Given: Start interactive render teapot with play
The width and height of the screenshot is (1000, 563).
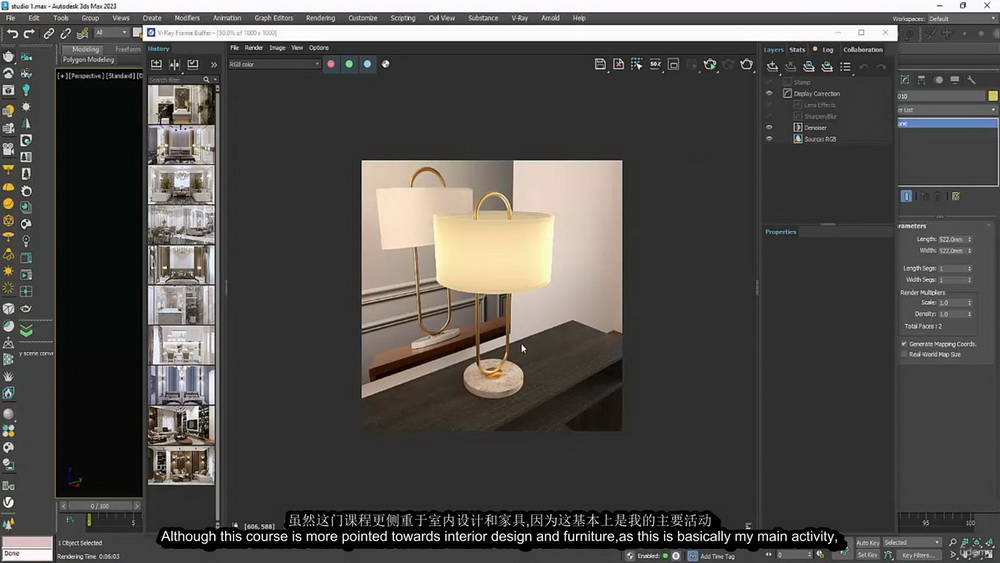Looking at the screenshot, I should (710, 64).
